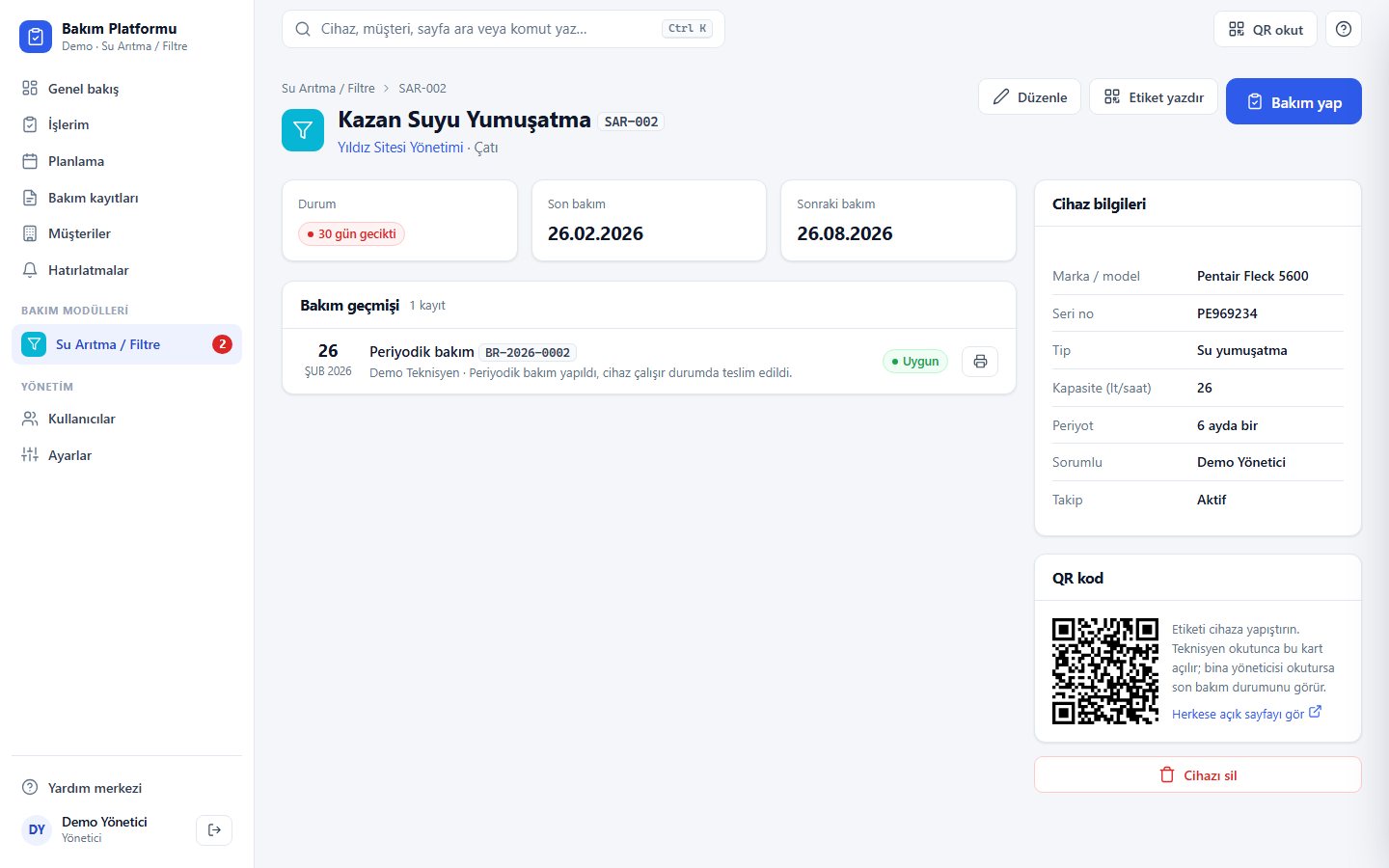The width and height of the screenshot is (1389, 868).
Task: Click the logout icon button
Action: pos(214,829)
